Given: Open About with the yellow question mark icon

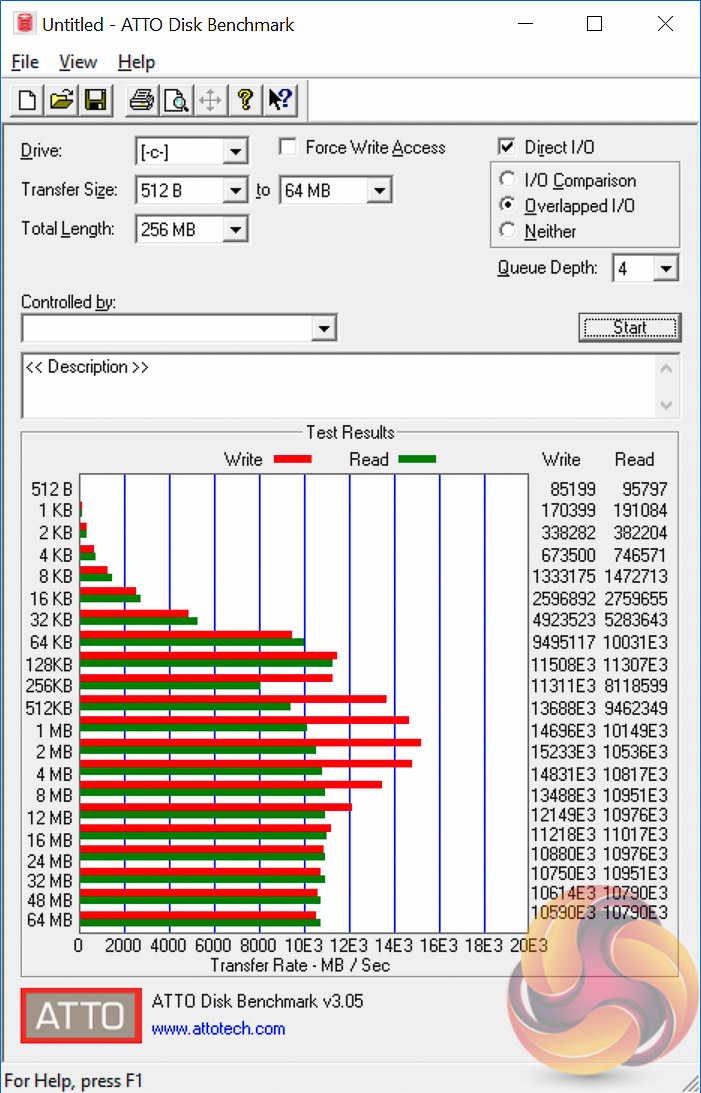Looking at the screenshot, I should pos(245,100).
